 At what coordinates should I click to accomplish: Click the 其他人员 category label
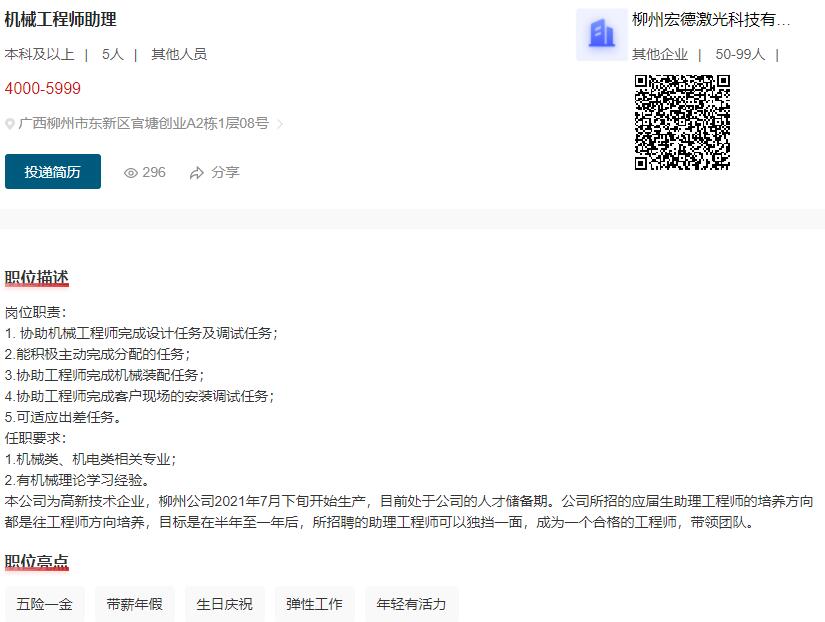[x=179, y=54]
